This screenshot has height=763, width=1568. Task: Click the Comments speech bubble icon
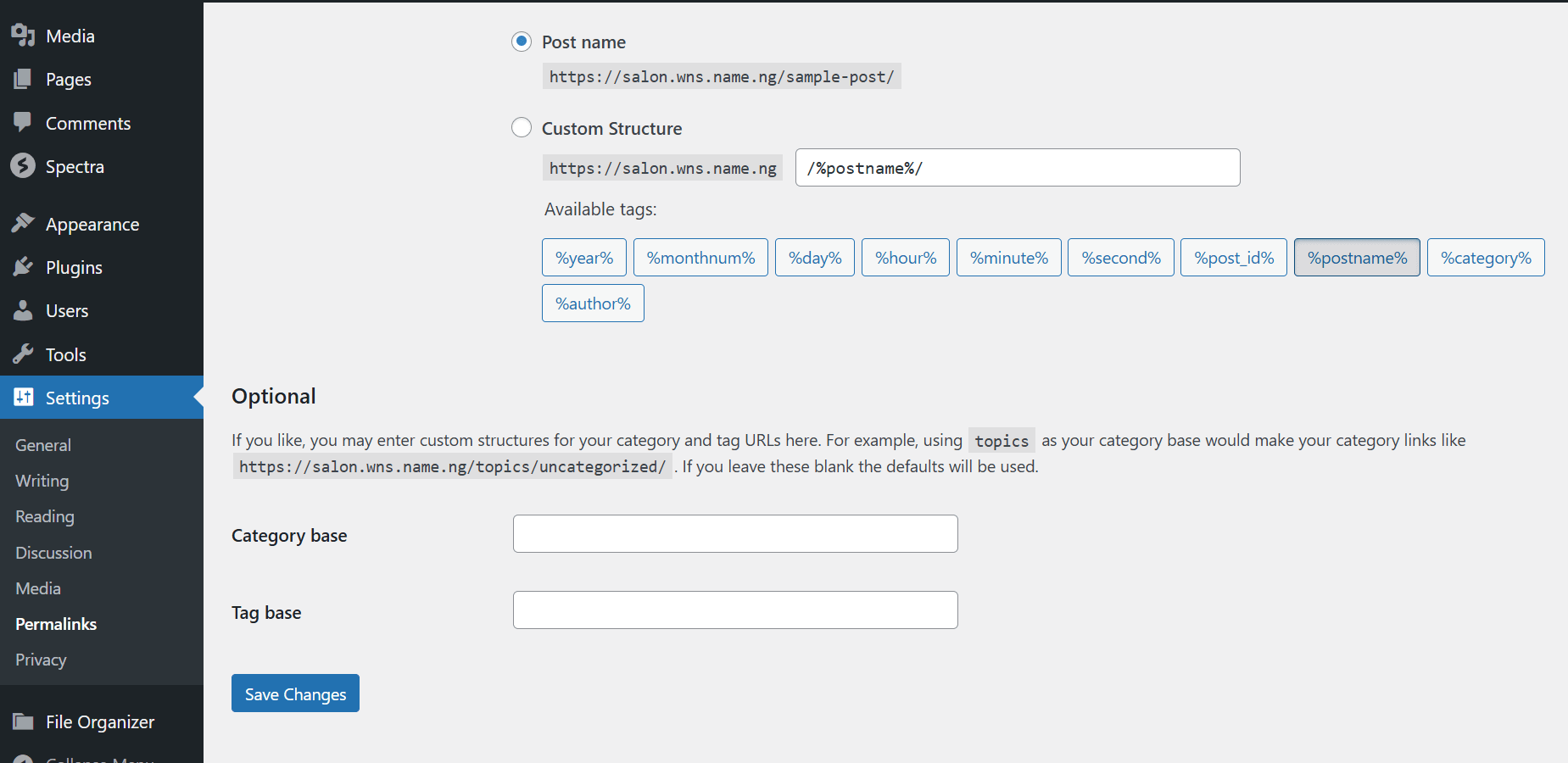pyautogui.click(x=23, y=123)
